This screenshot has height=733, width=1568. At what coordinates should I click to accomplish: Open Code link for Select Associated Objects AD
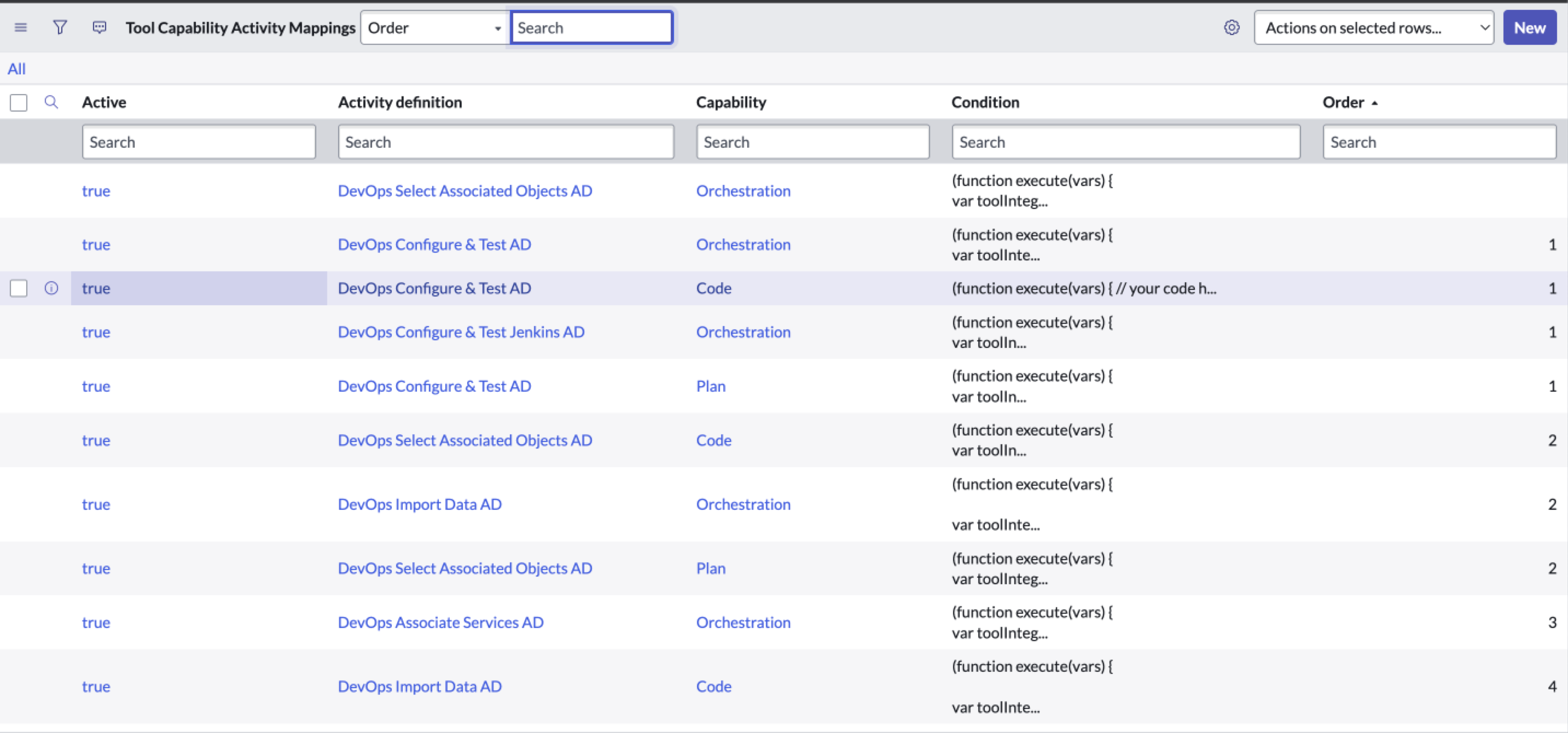click(x=714, y=440)
